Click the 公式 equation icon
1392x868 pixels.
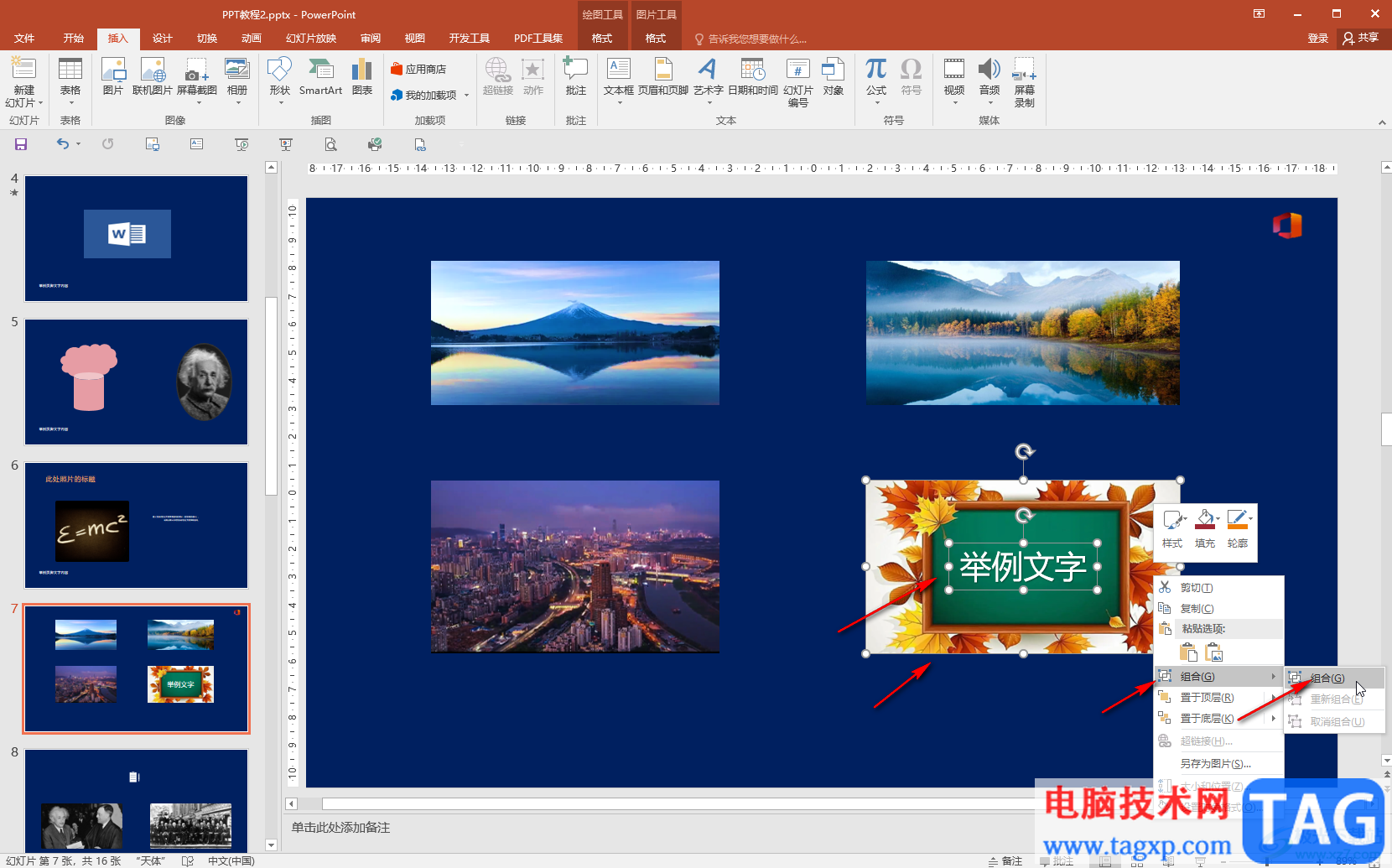(x=875, y=77)
